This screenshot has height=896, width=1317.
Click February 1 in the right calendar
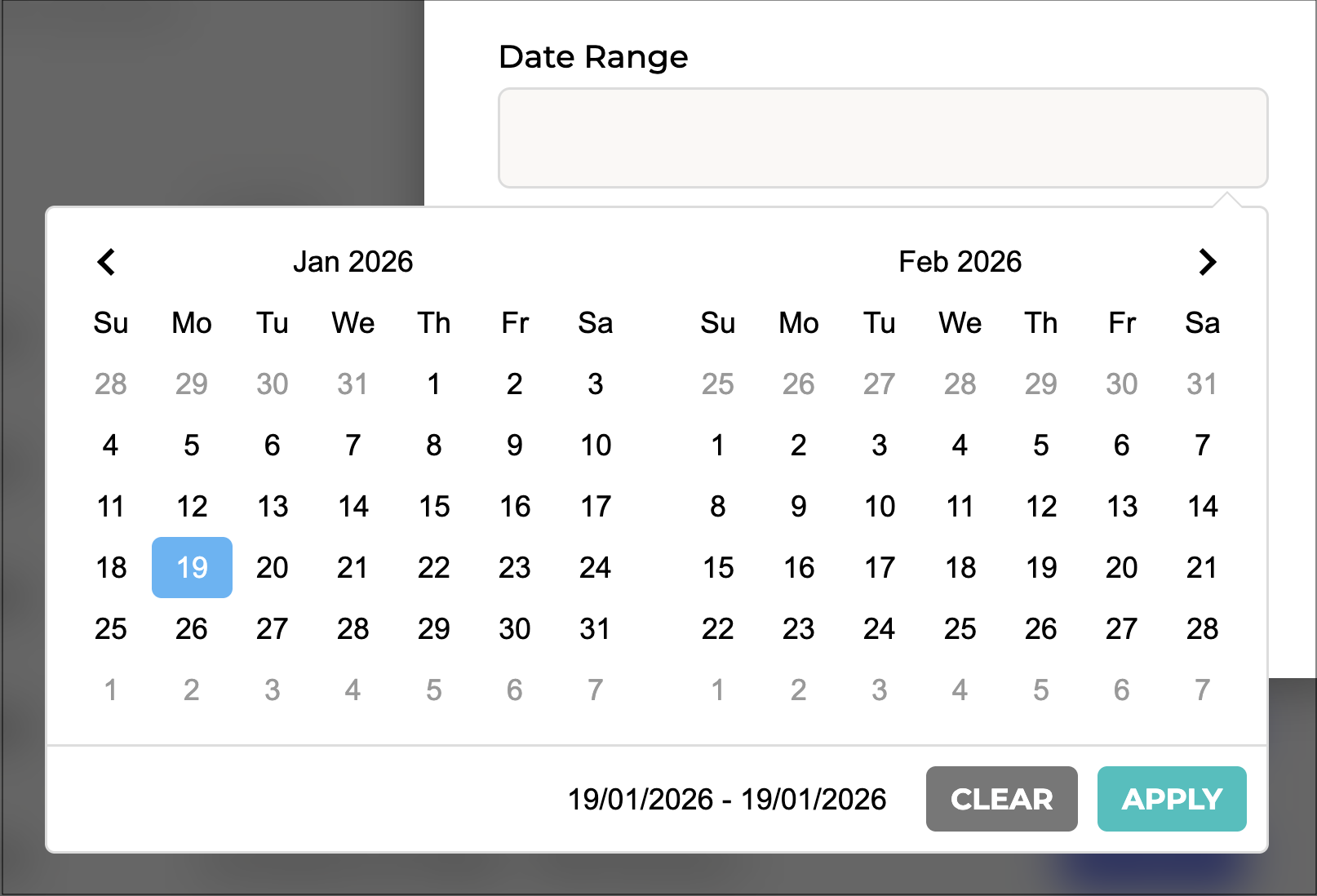[717, 445]
